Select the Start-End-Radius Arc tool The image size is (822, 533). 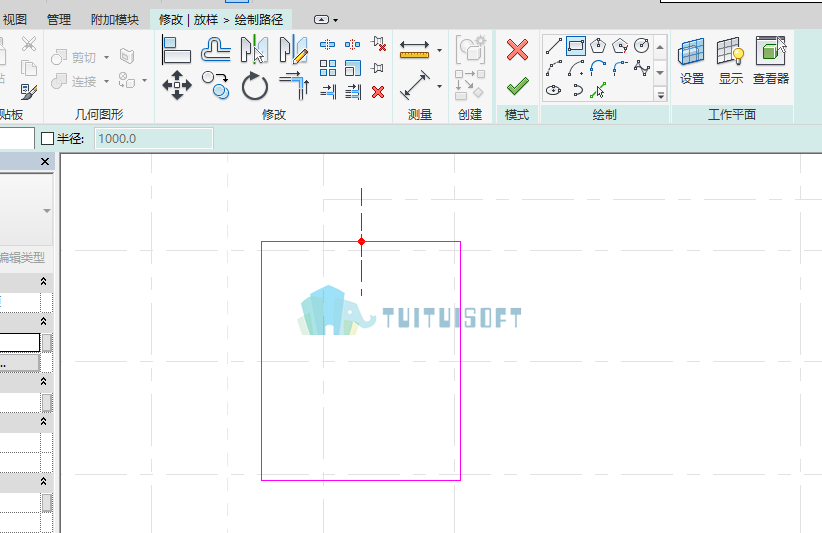point(554,68)
